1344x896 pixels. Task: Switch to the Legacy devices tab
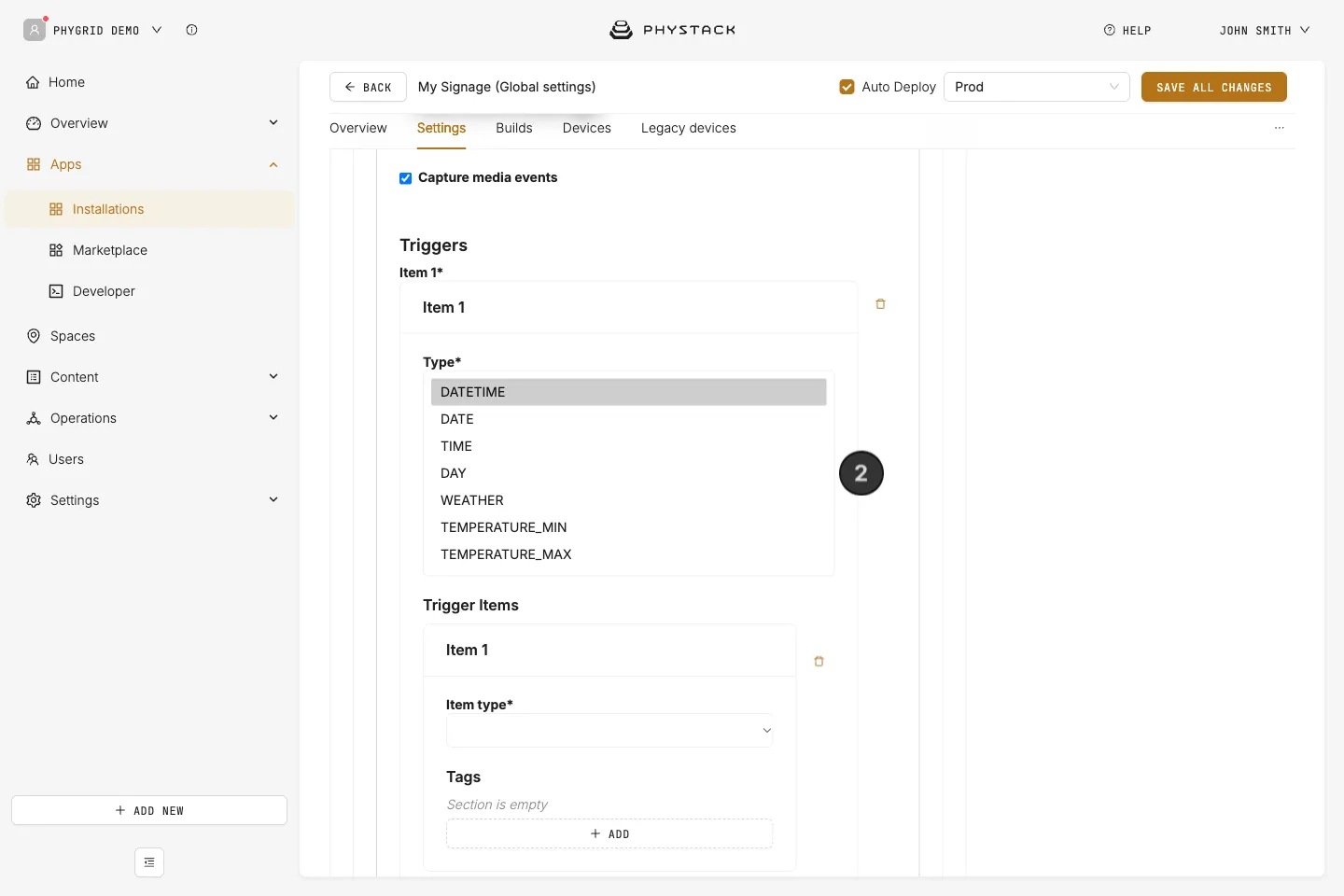tap(689, 128)
